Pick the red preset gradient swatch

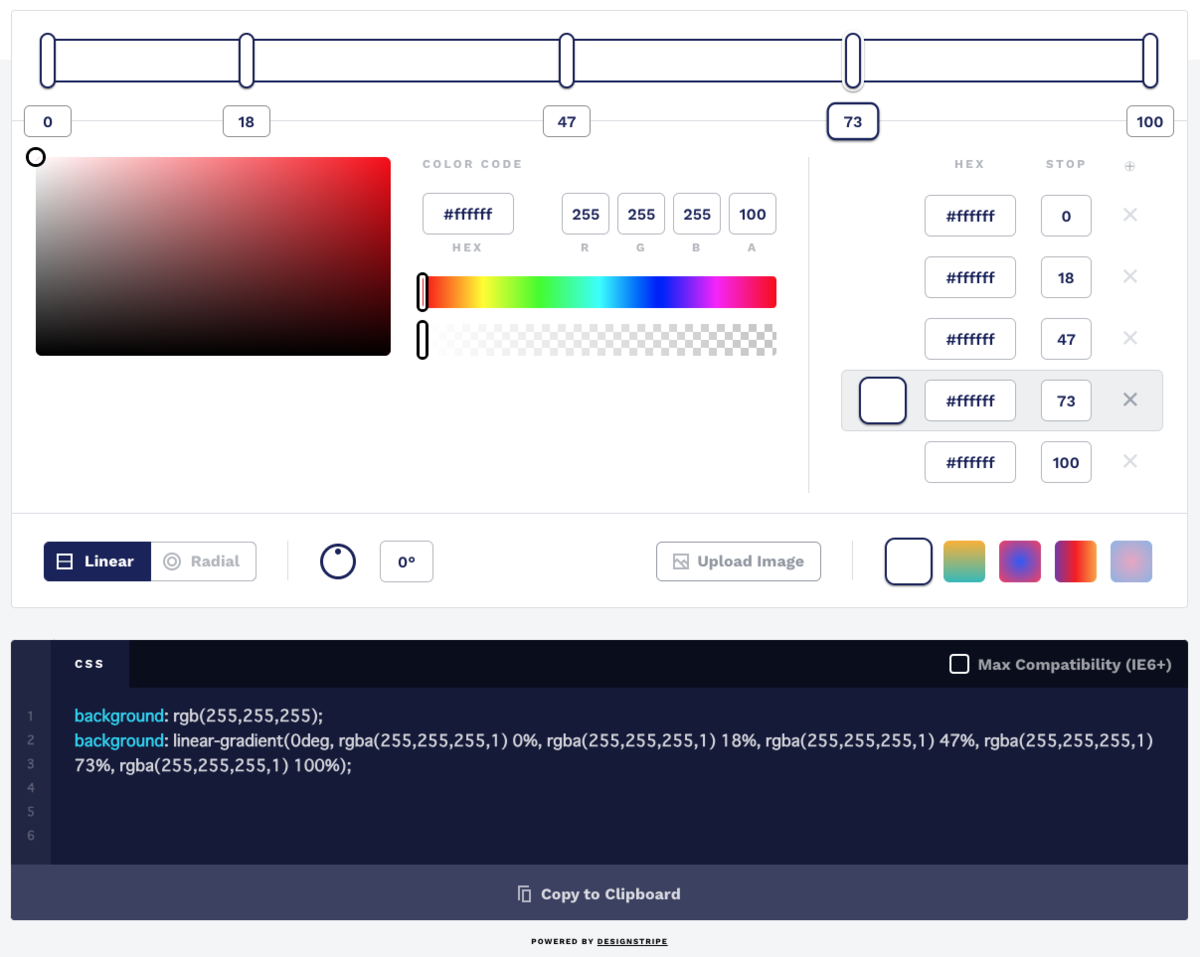[1075, 561]
